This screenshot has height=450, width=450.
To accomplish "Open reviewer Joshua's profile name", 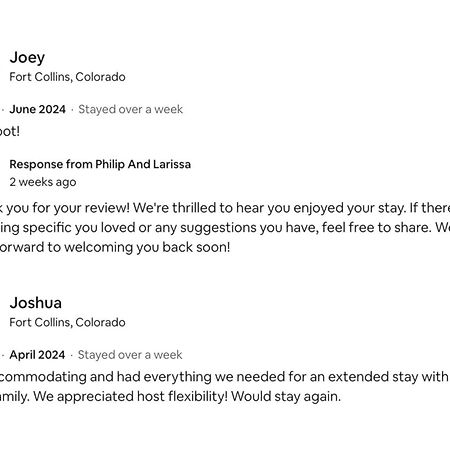I will click(35, 303).
